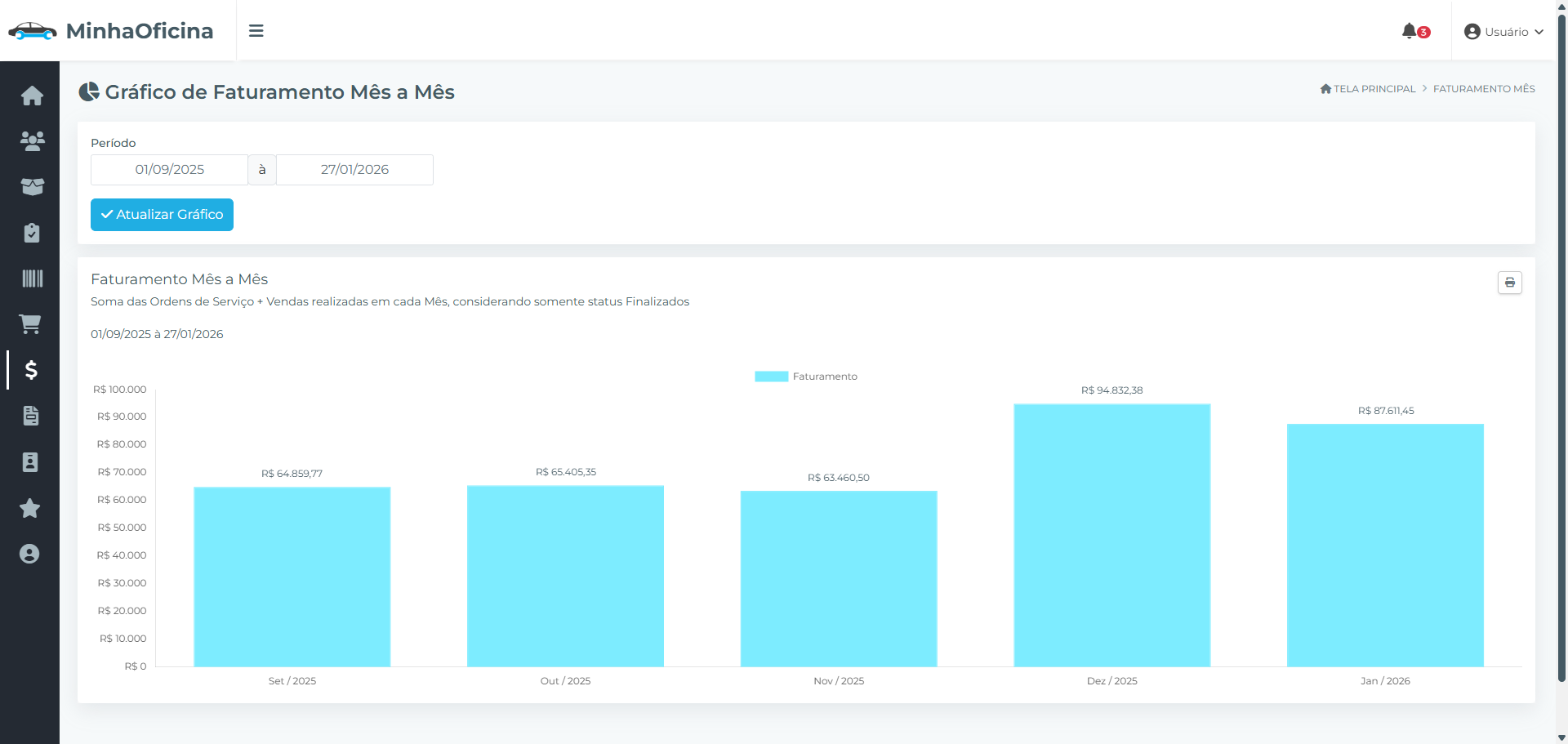Open the customers group icon in sidebar

click(32, 141)
